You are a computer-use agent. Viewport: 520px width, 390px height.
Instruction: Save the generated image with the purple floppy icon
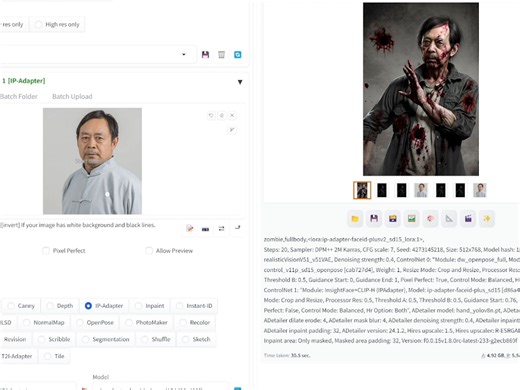click(374, 219)
